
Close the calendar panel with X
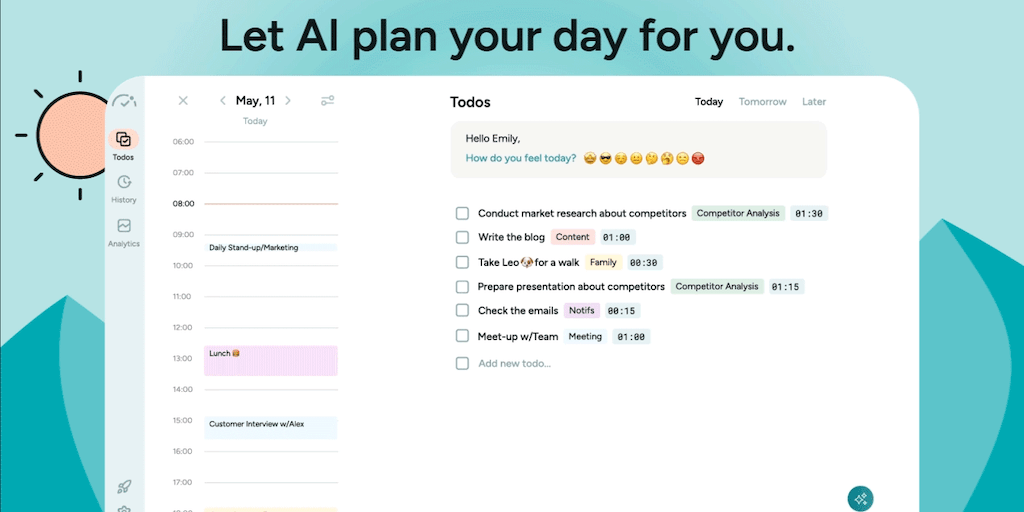point(183,101)
